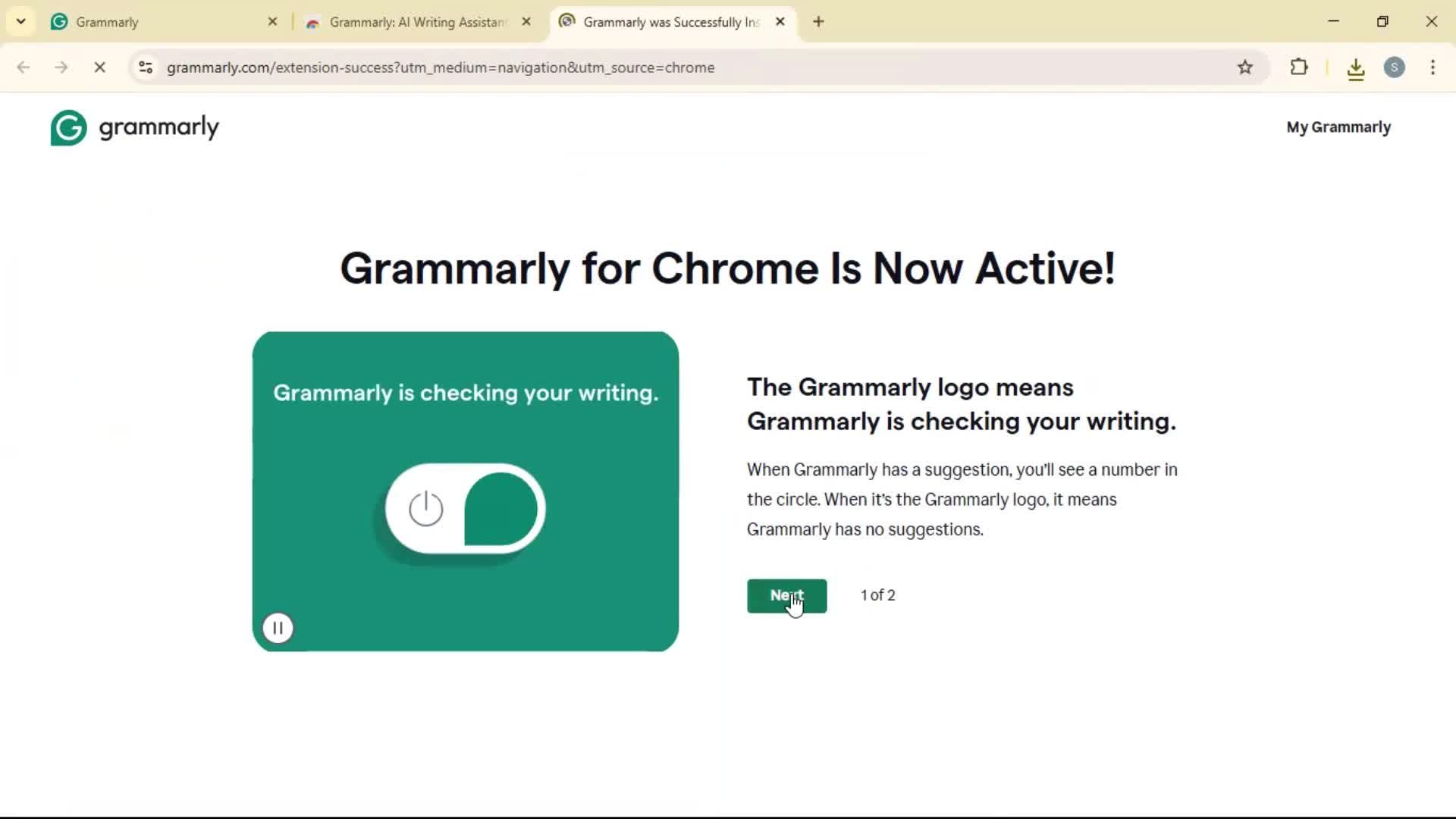This screenshot has width=1456, height=819.
Task: Bookmark this page with star icon
Action: (x=1245, y=67)
